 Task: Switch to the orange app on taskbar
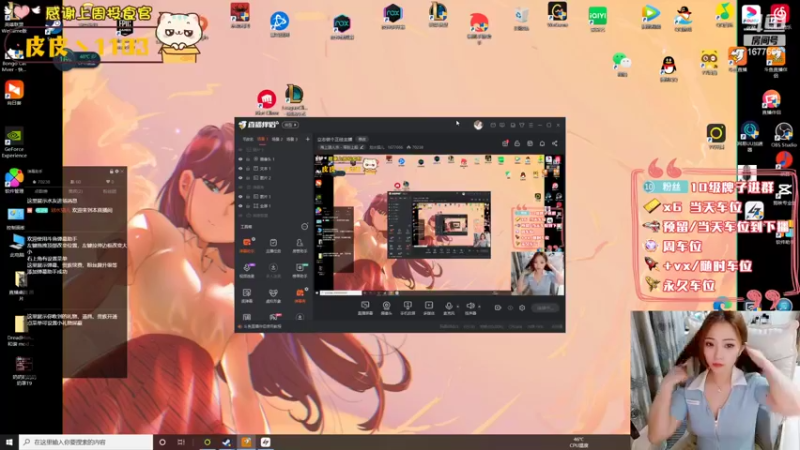pos(246,442)
